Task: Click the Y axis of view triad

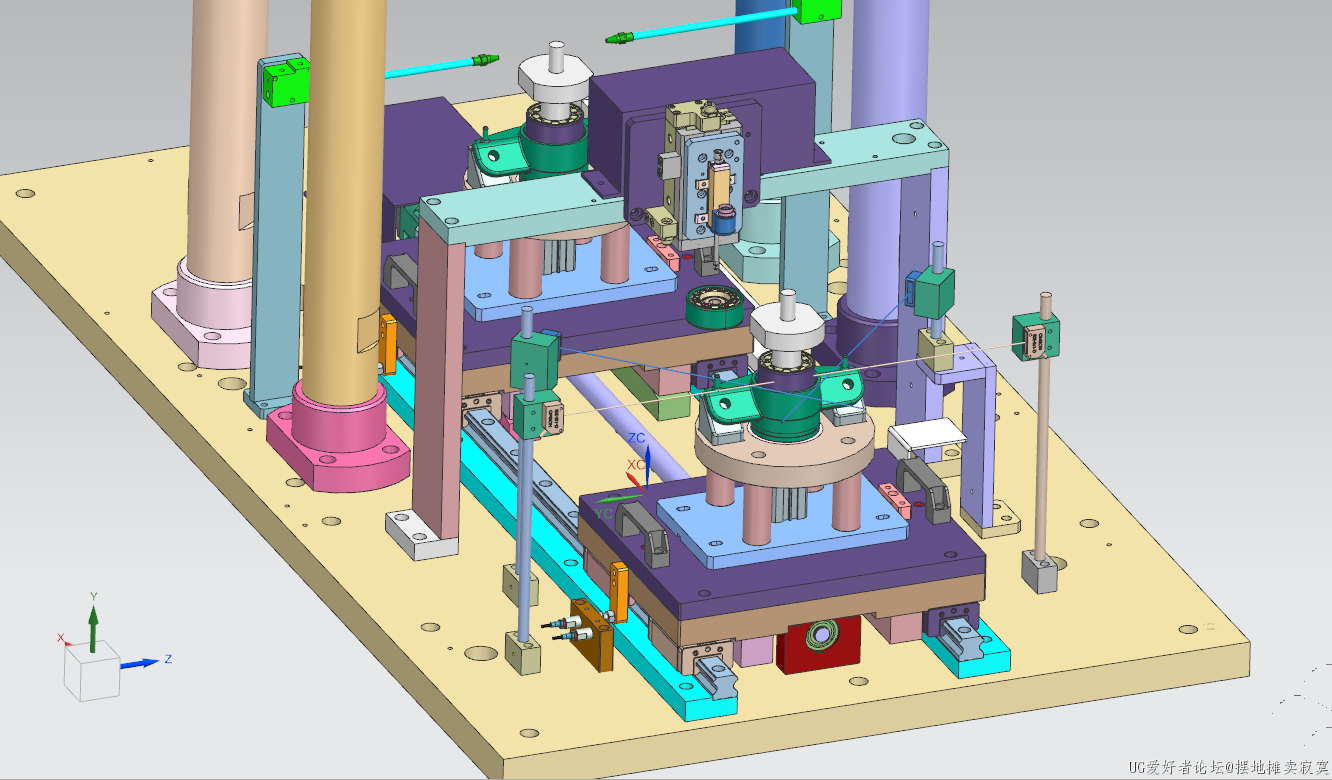Action: (93, 625)
